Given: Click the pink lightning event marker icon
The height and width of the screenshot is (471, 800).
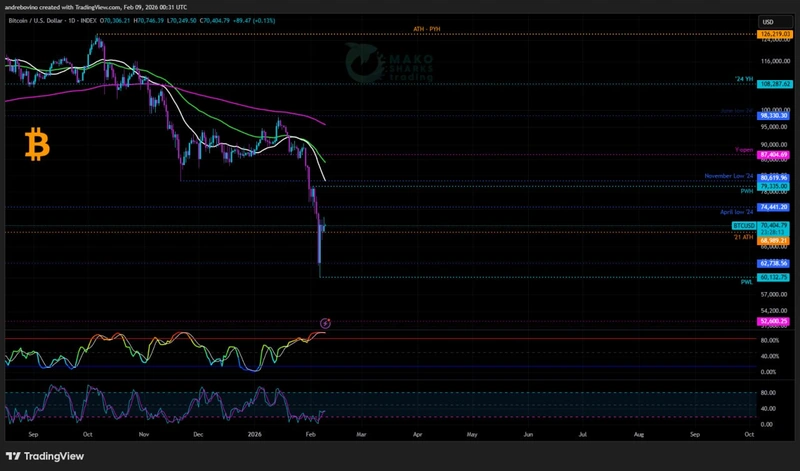Looking at the screenshot, I should click(x=325, y=323).
